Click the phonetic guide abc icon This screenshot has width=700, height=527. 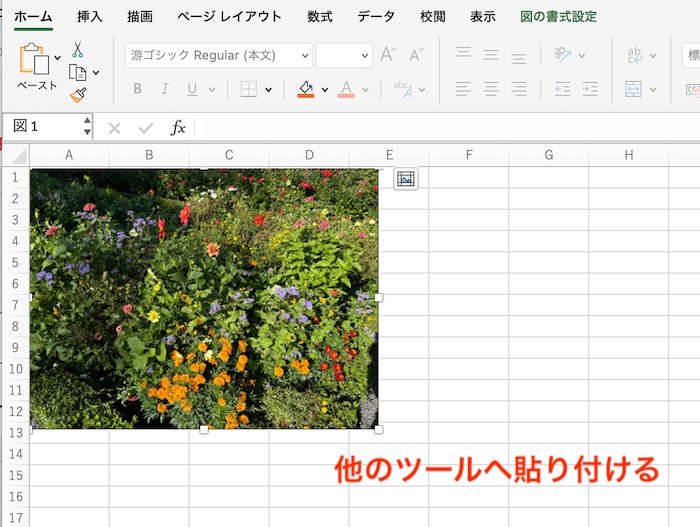coord(403,89)
